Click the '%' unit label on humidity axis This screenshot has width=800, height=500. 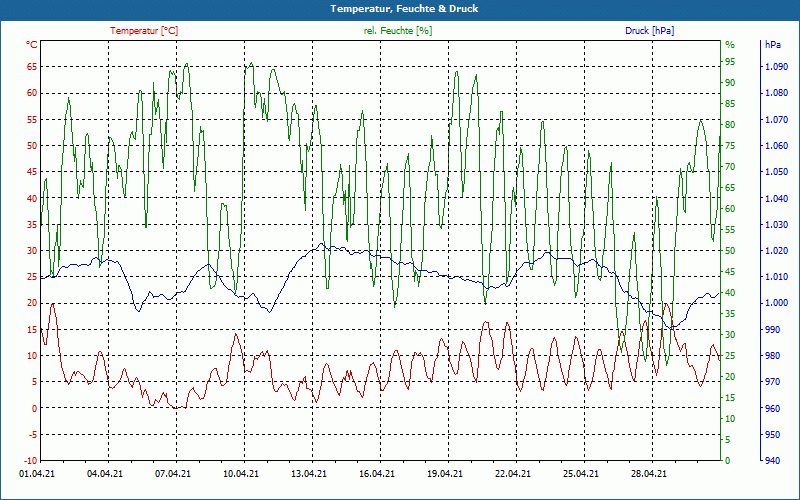click(x=730, y=45)
